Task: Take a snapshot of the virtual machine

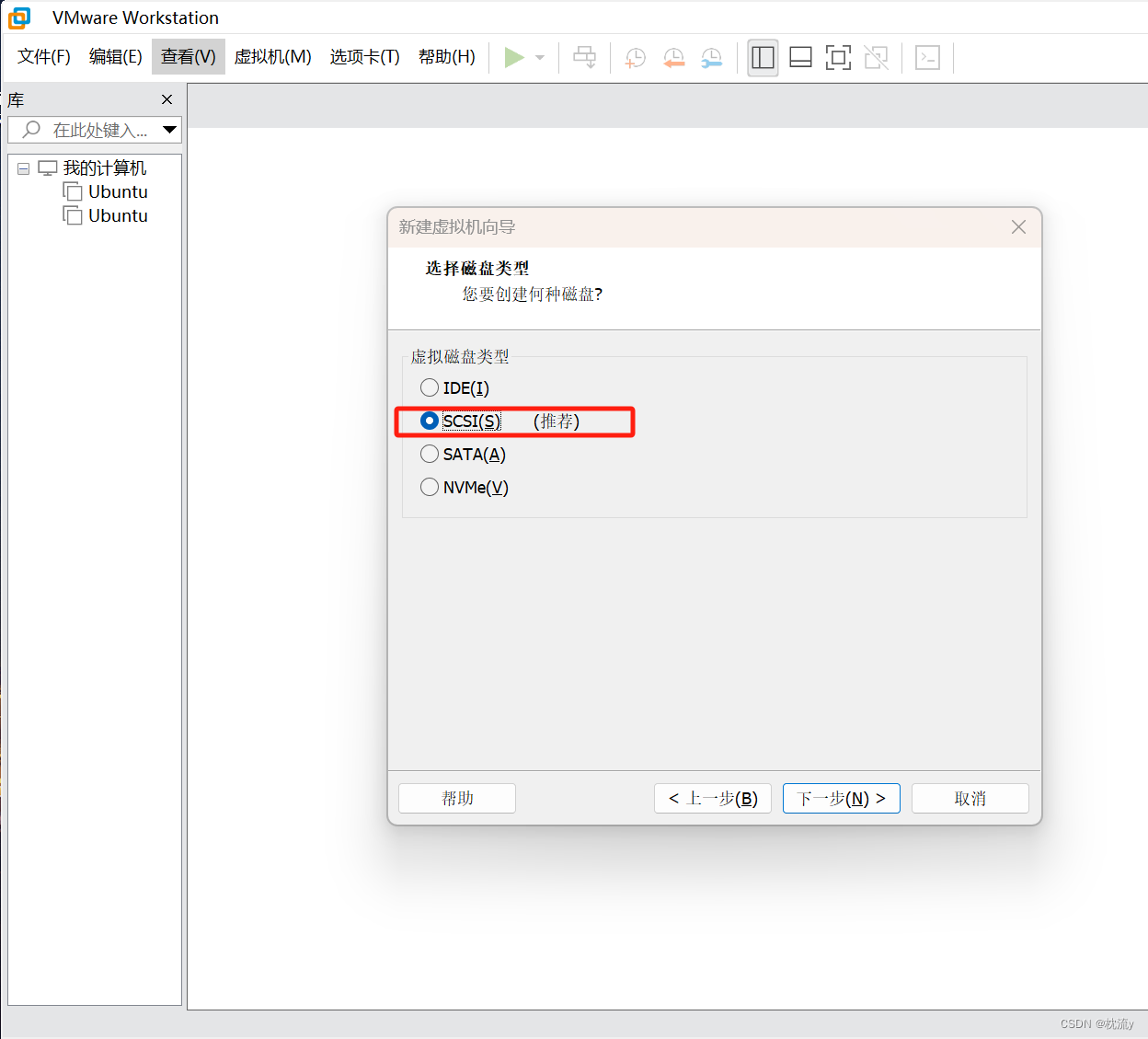Action: [635, 57]
